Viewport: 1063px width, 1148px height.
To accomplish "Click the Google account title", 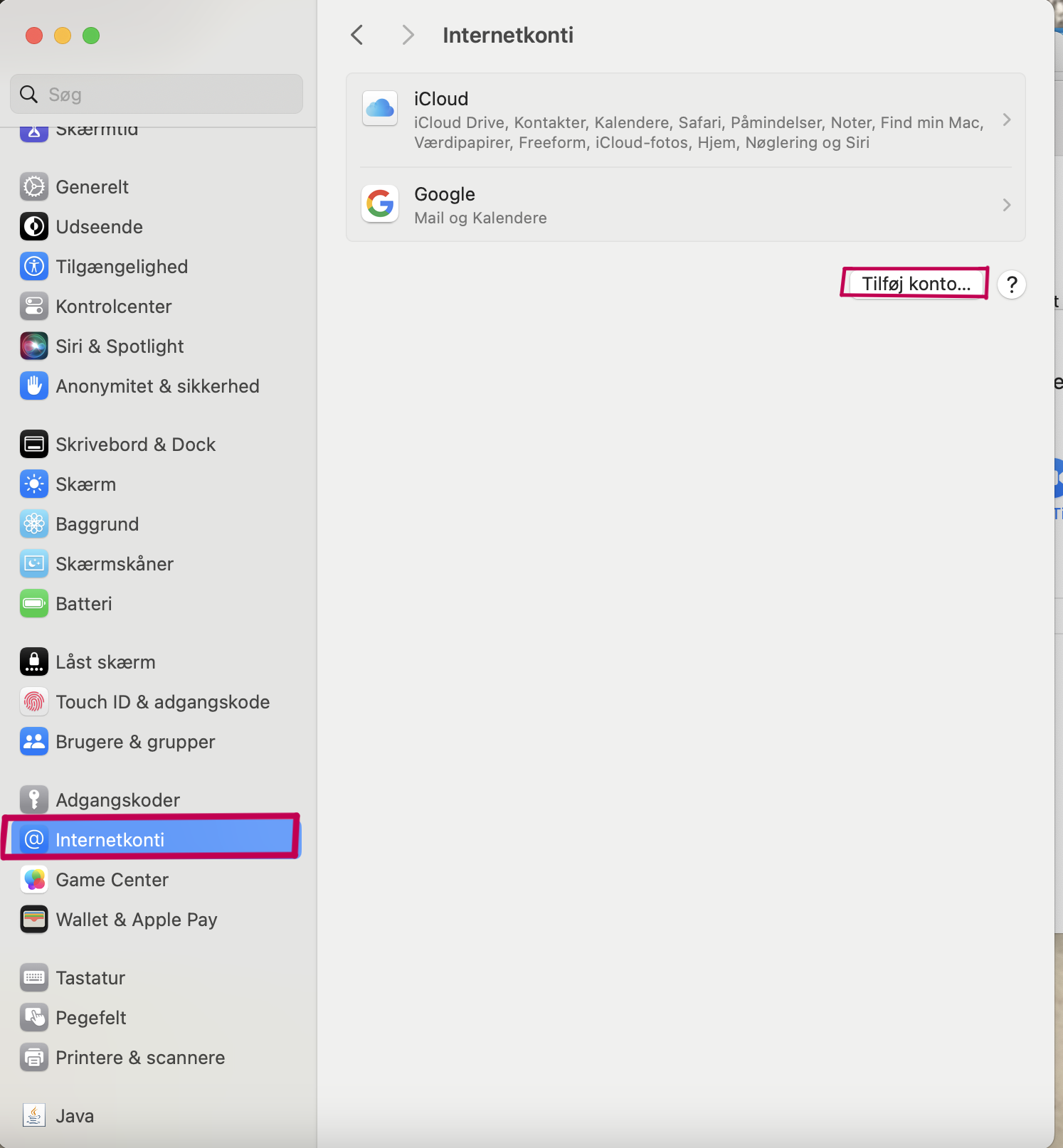I will 445,194.
